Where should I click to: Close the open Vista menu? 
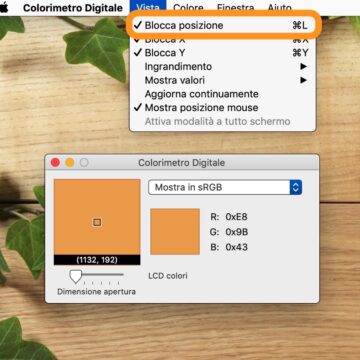click(x=148, y=7)
